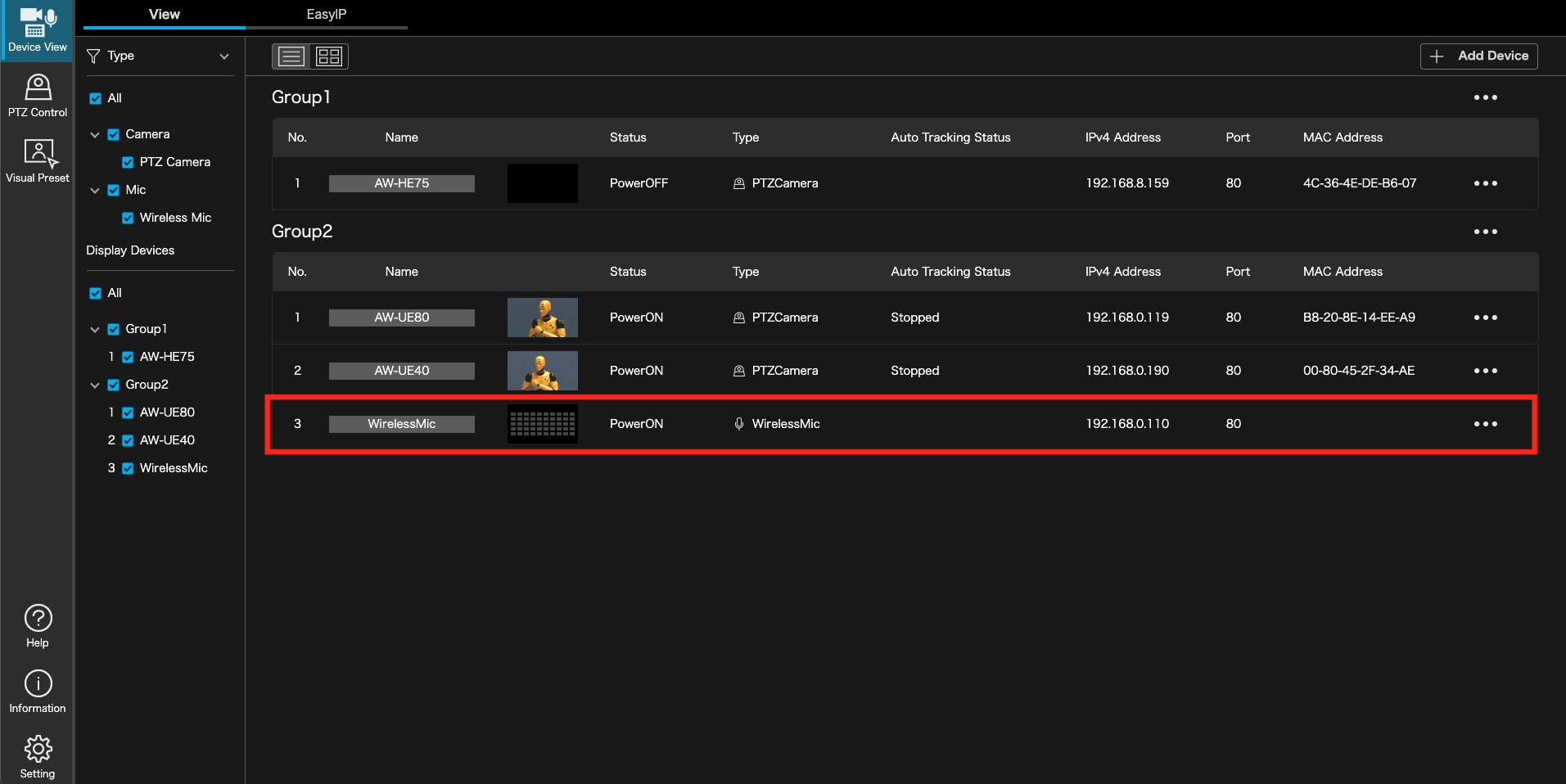Click the PTZCamera type icon for AW-UE40
This screenshot has height=784, width=1566.
pyautogui.click(x=739, y=371)
